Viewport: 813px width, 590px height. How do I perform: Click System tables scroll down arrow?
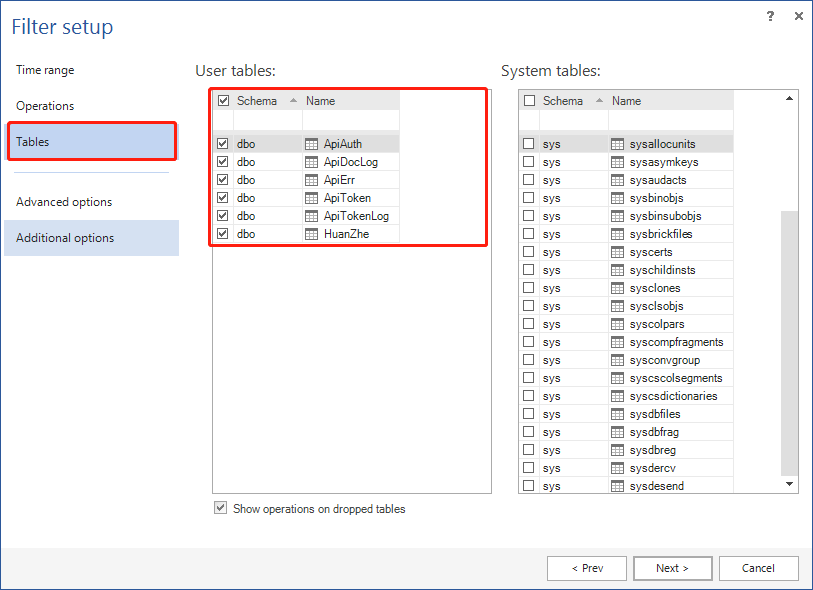pos(789,484)
